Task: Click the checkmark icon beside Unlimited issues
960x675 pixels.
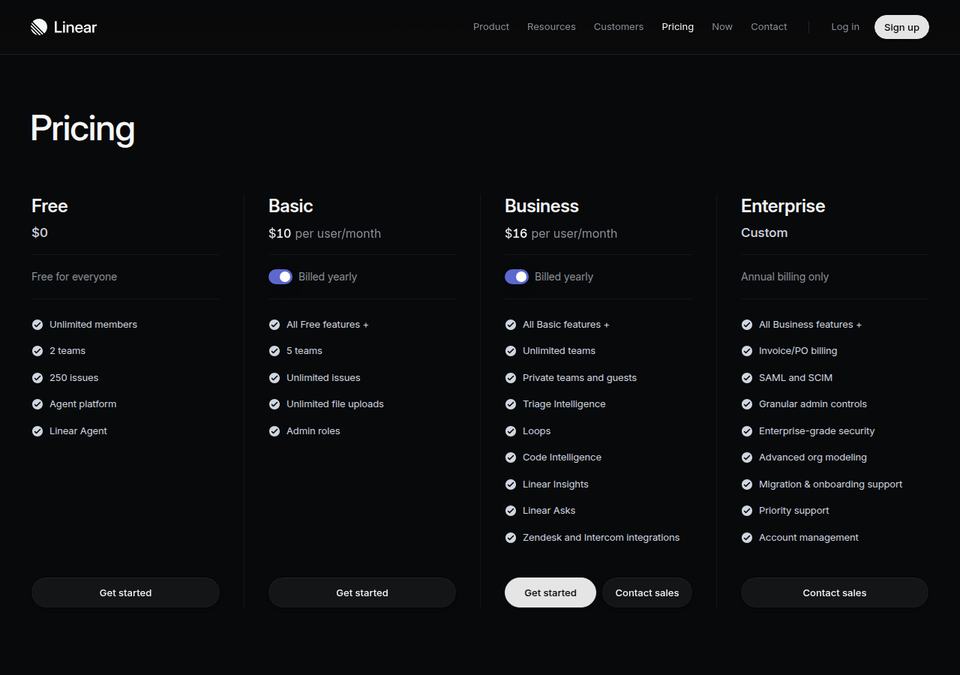Action: [274, 378]
